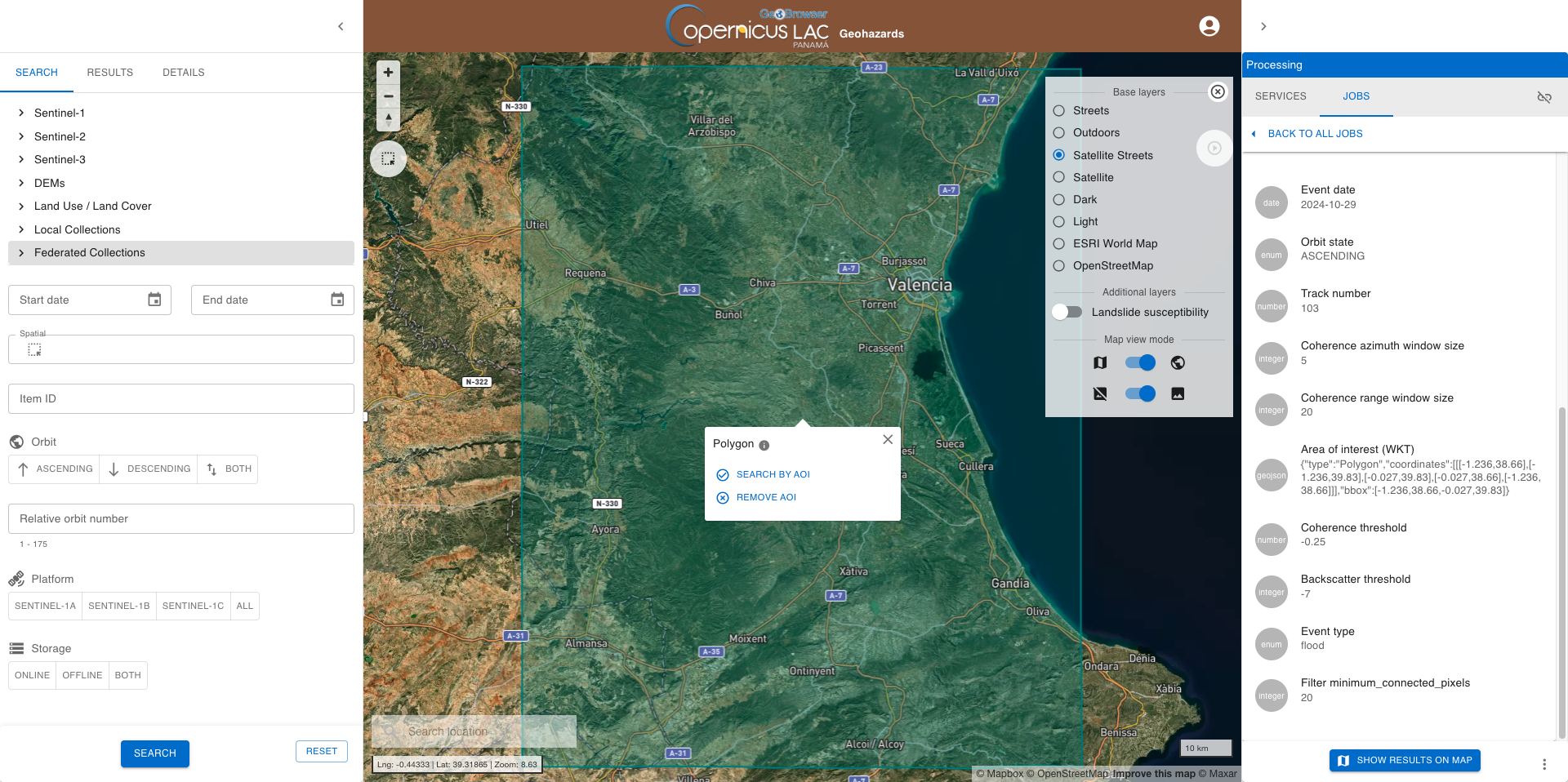Expand the Sentinel-1 collection
This screenshot has width=1568, height=782.
[21, 113]
